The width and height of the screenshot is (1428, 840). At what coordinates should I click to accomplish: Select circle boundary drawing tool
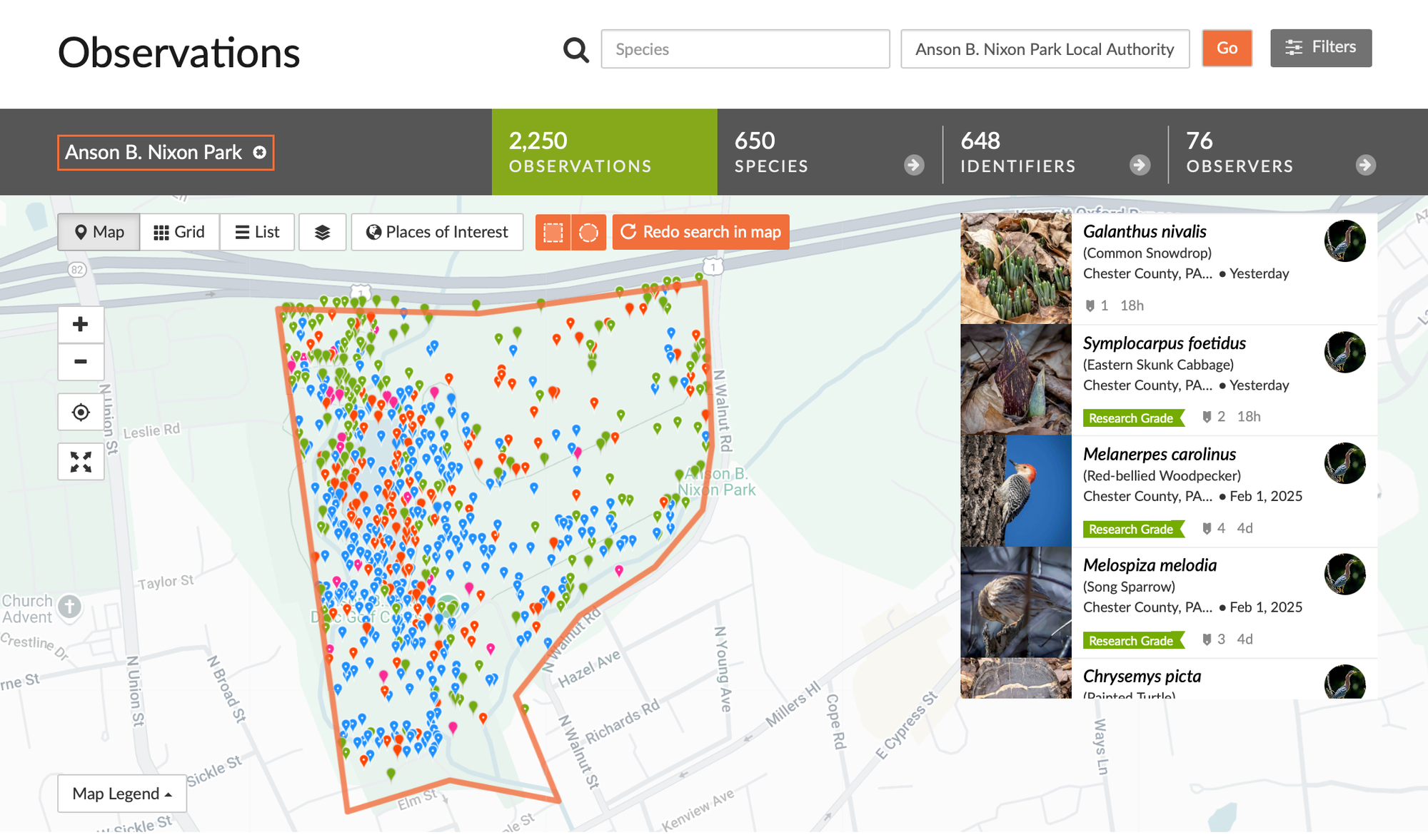pos(588,232)
